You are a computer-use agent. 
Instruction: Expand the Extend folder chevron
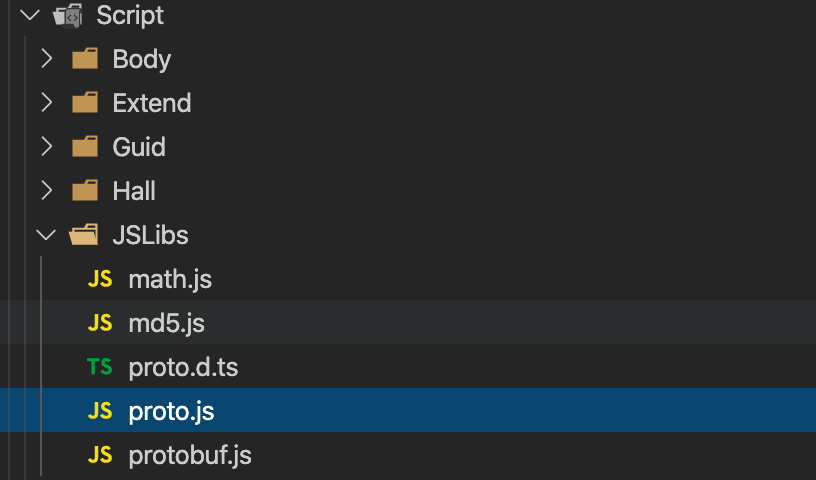46,103
